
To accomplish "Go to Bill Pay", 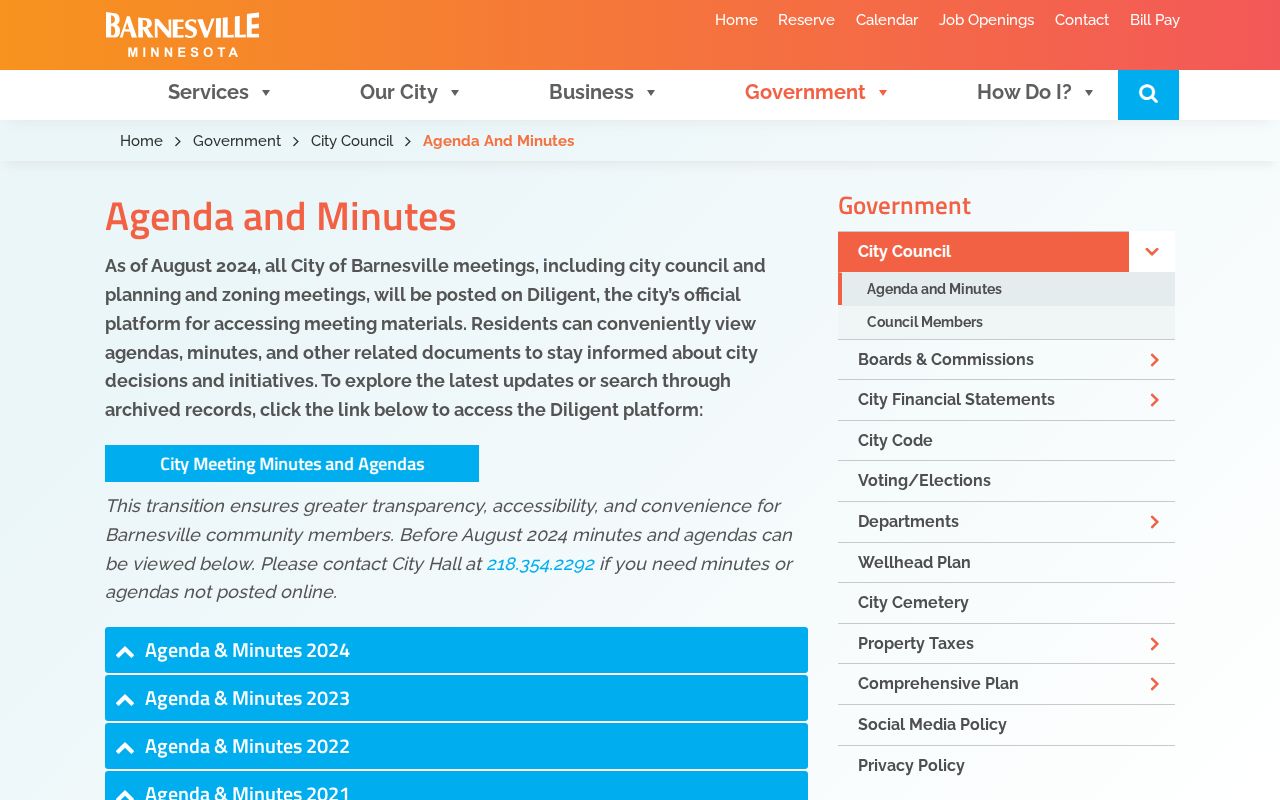I will pyautogui.click(x=1155, y=20).
